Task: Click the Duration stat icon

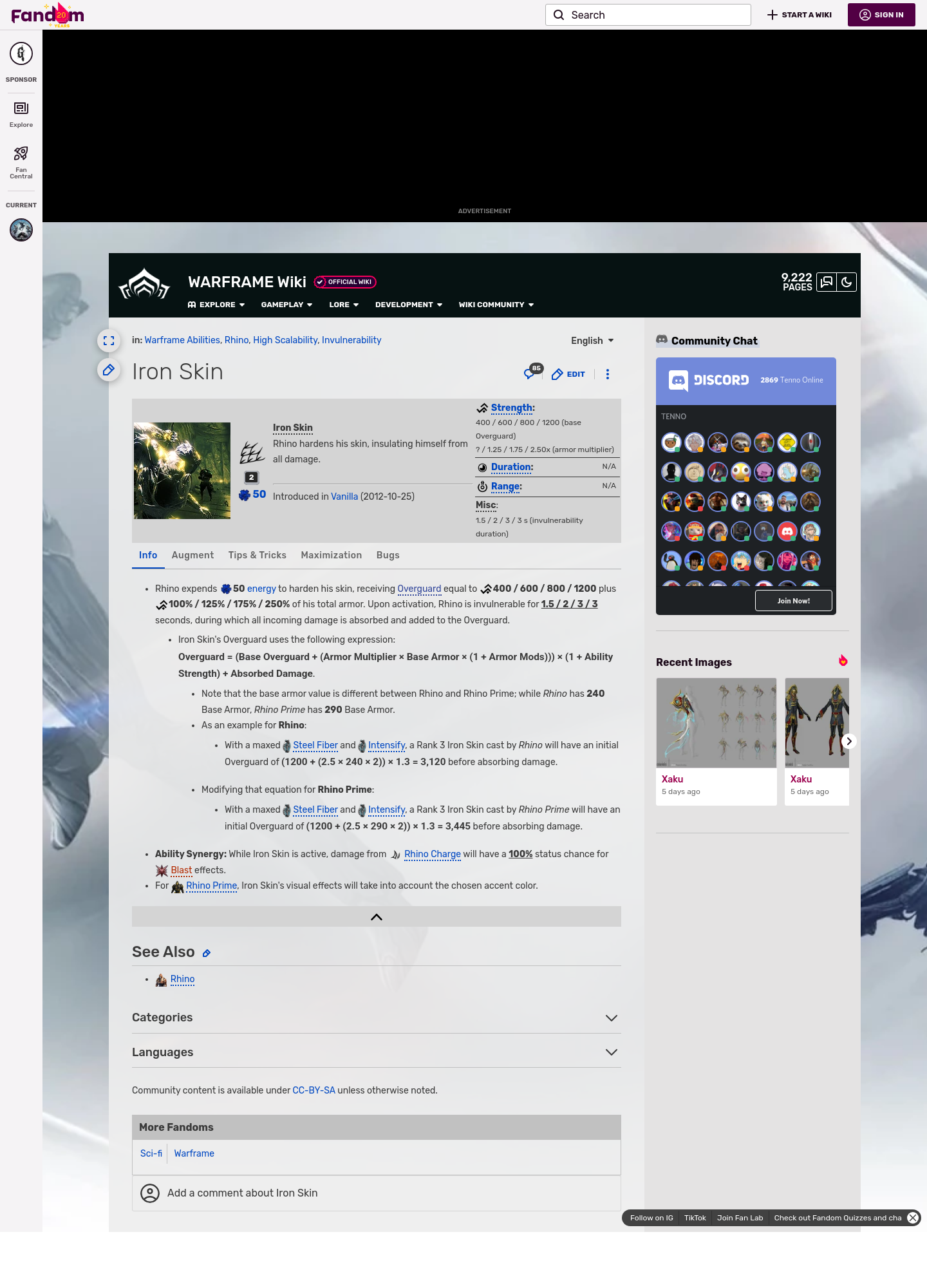Action: (x=482, y=468)
